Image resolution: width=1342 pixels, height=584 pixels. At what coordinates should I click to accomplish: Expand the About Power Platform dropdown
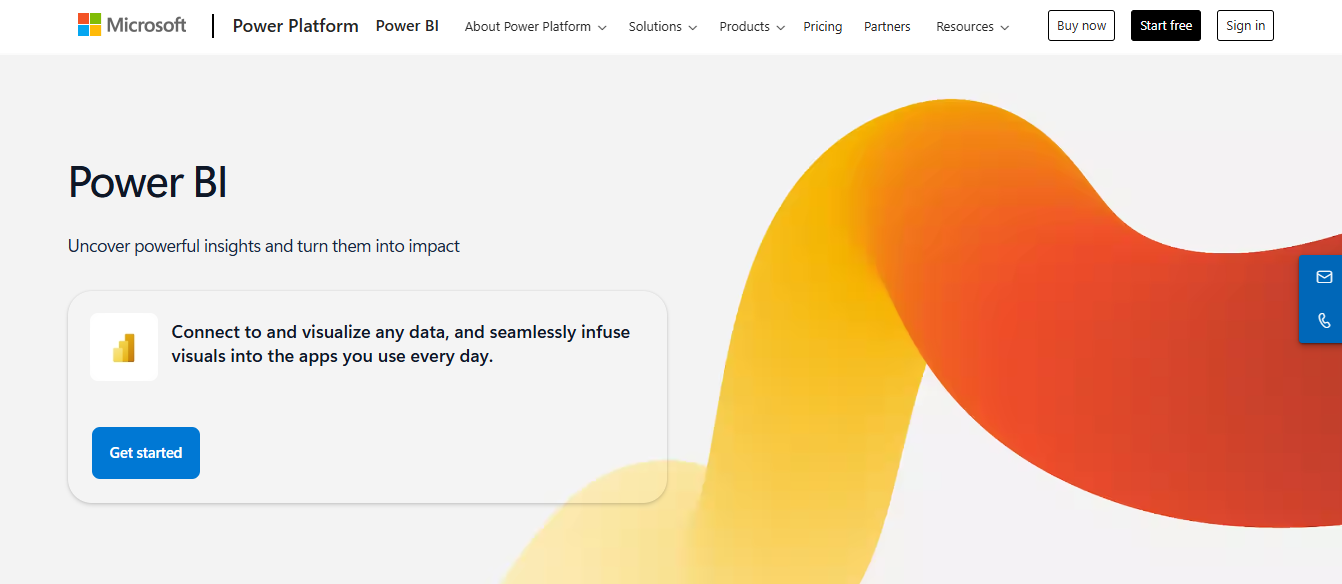[535, 27]
